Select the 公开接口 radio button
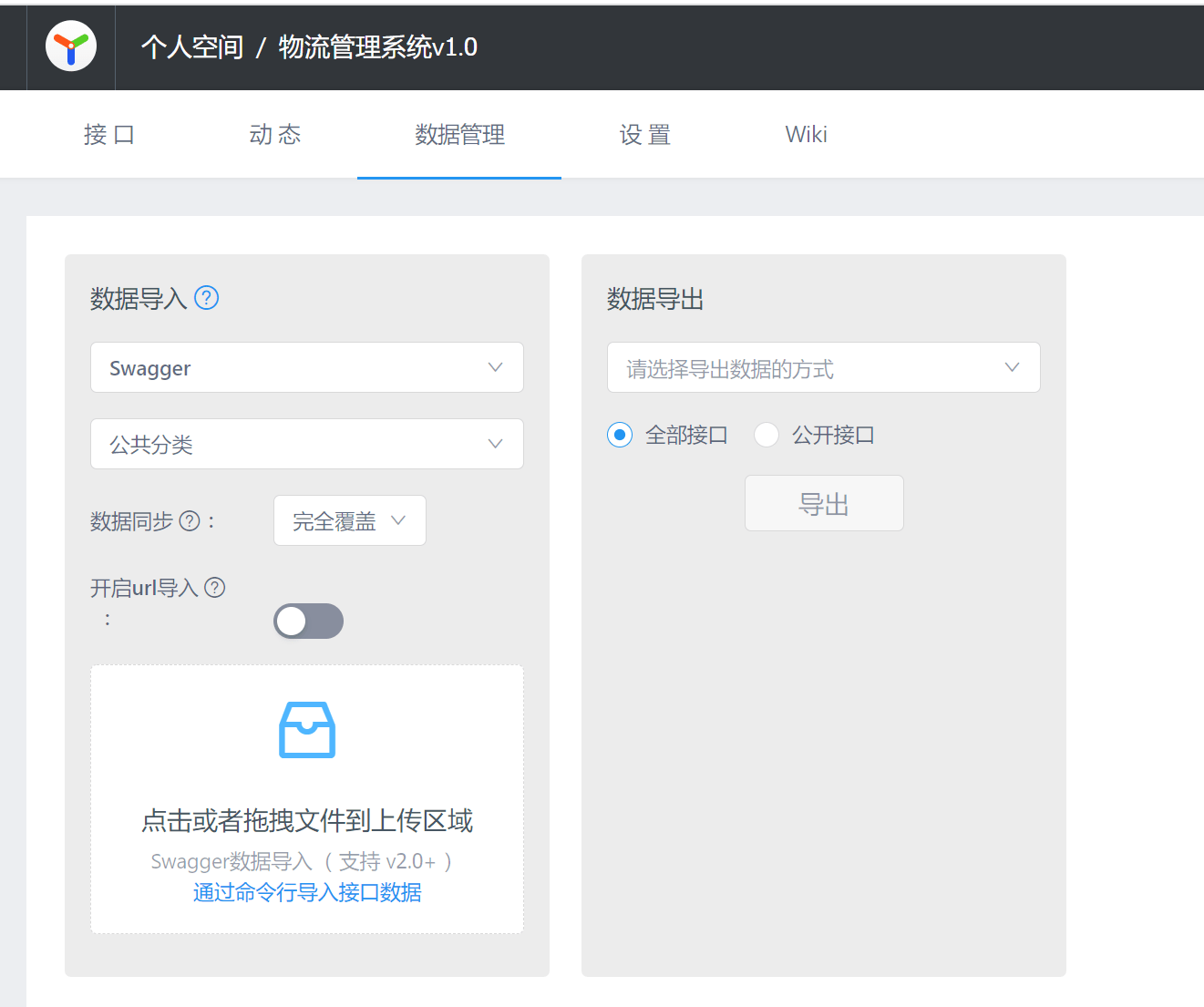The height and width of the screenshot is (1007, 1204). pos(767,435)
